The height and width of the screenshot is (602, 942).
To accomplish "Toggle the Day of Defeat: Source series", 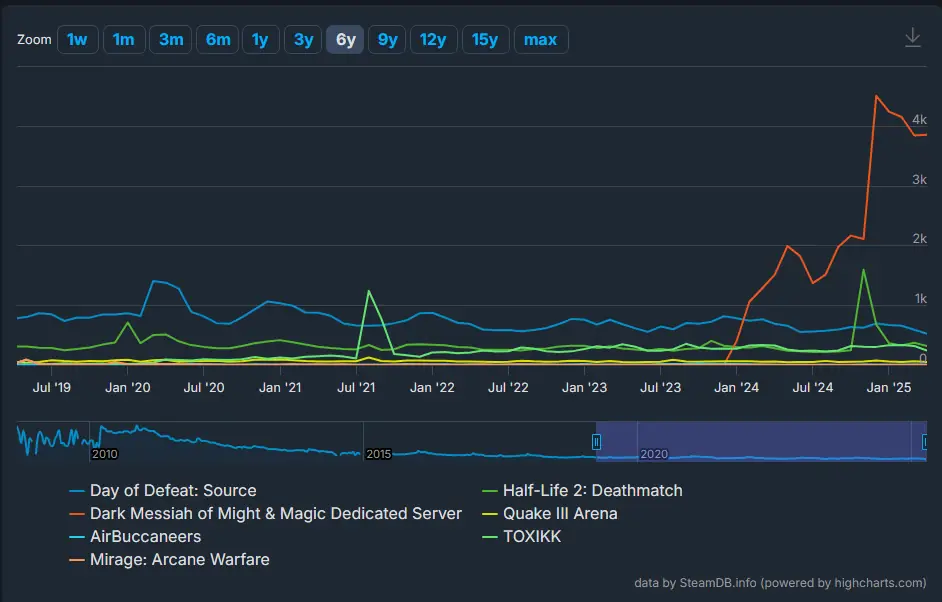I will 172,490.
